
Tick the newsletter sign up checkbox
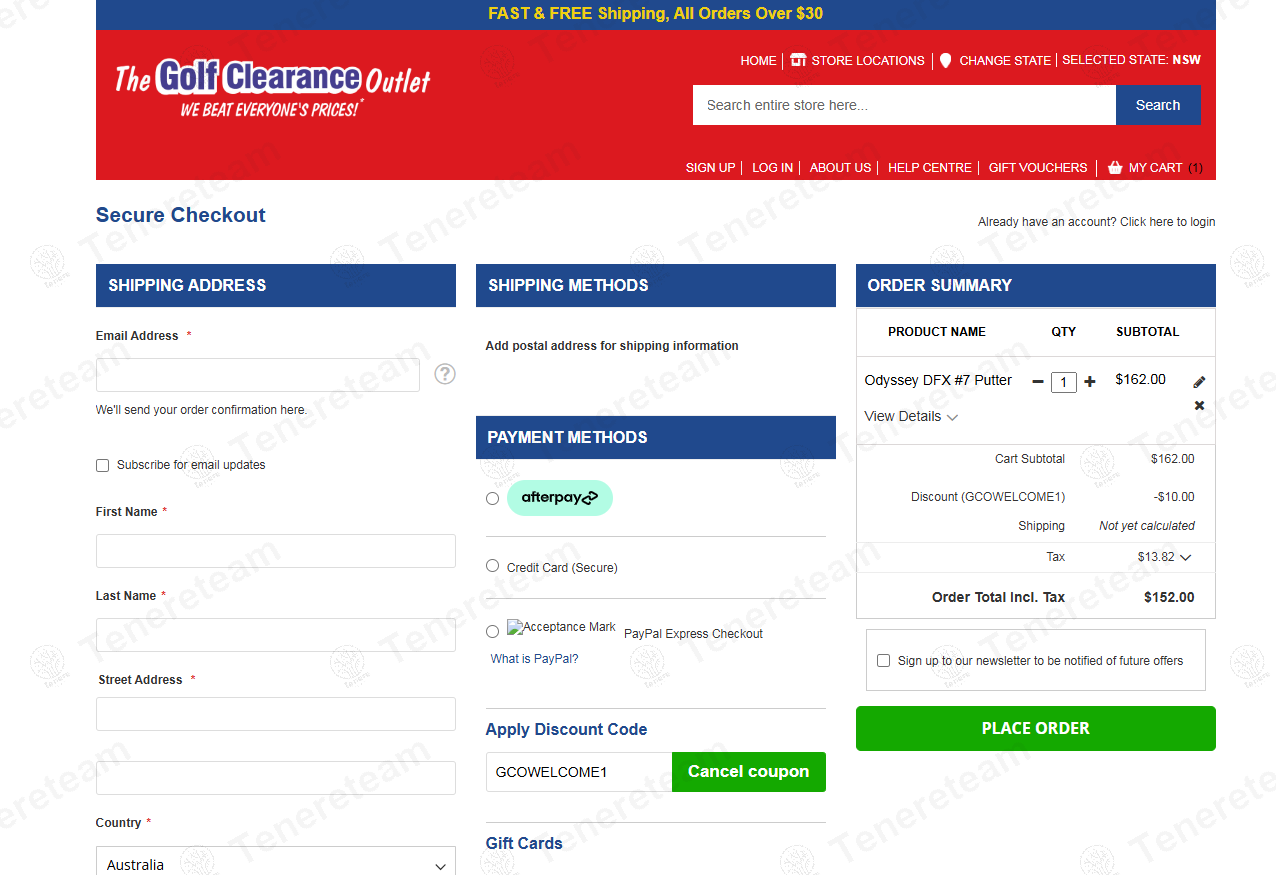[883, 661]
